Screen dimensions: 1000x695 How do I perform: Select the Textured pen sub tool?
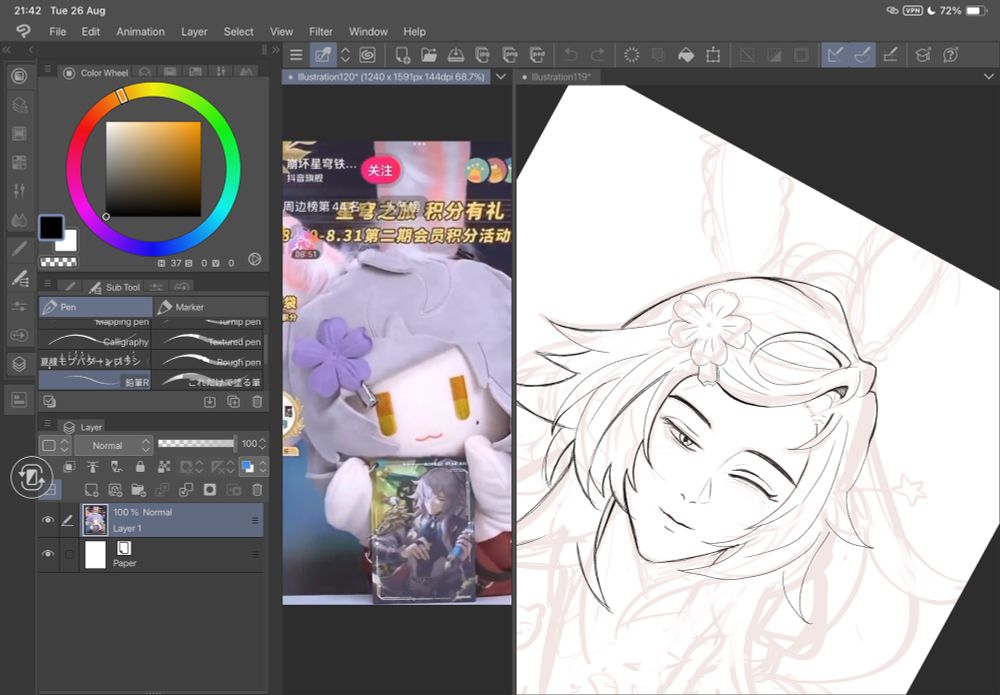coord(209,341)
